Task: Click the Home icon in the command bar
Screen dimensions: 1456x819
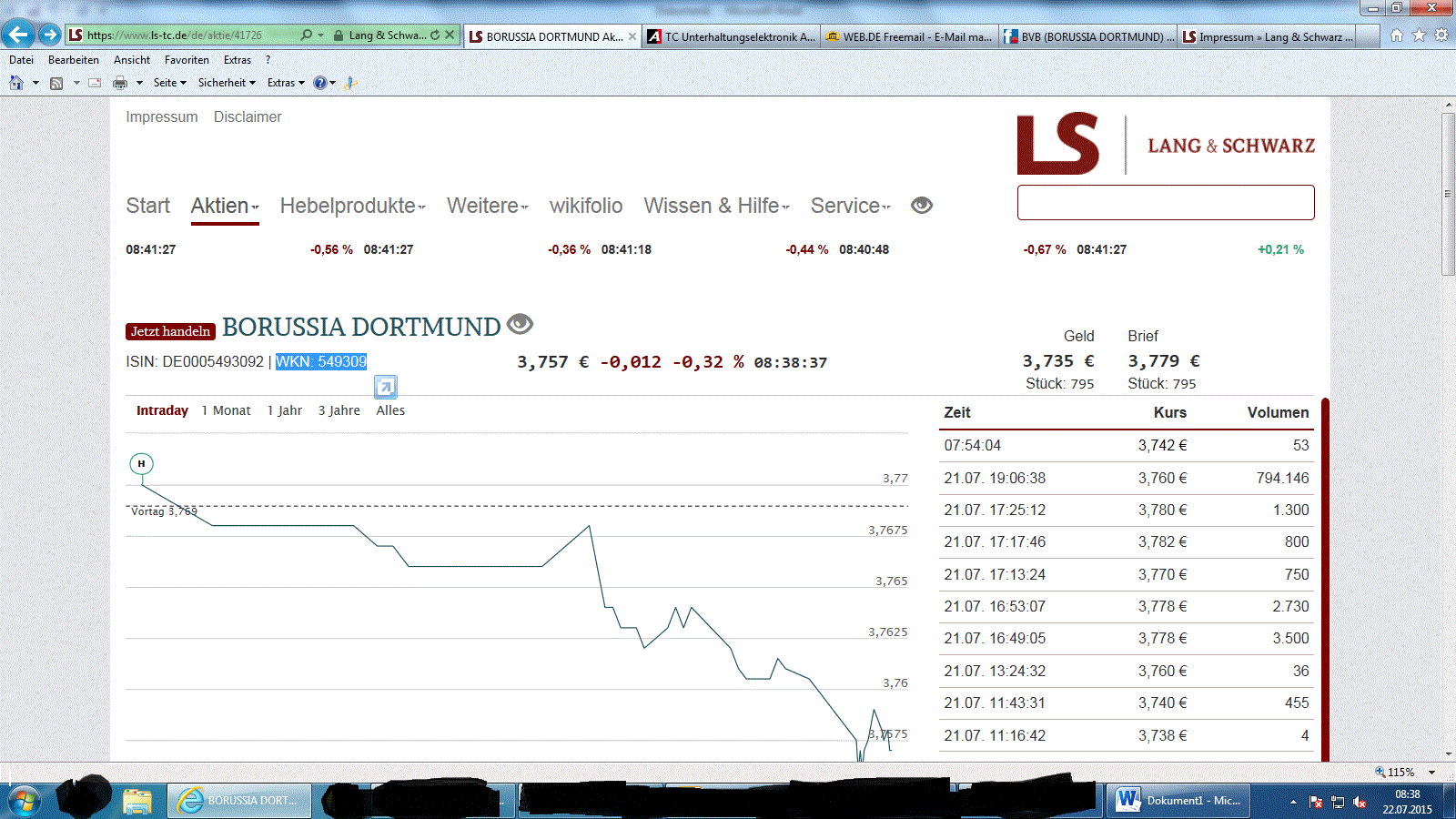Action: click(16, 83)
